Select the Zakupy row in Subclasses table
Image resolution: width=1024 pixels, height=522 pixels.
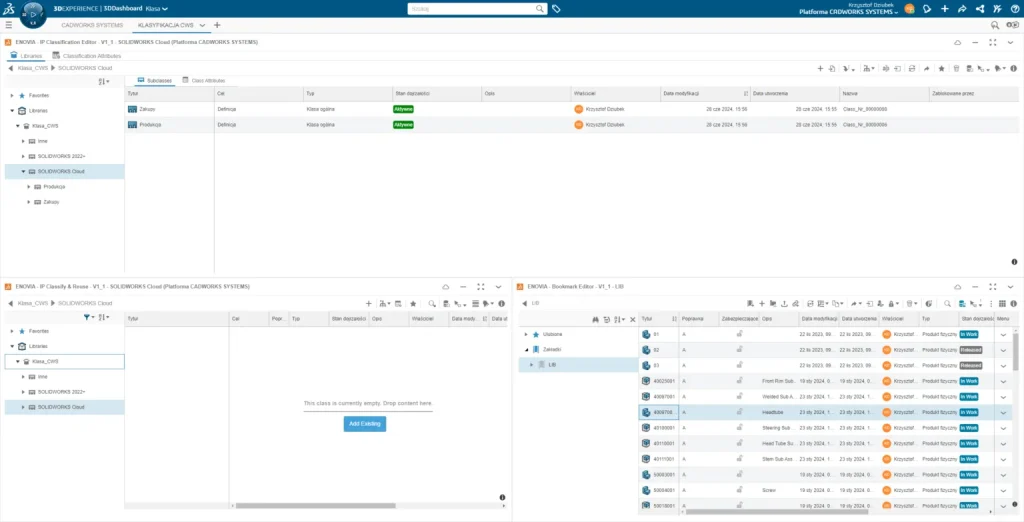[x=571, y=109]
